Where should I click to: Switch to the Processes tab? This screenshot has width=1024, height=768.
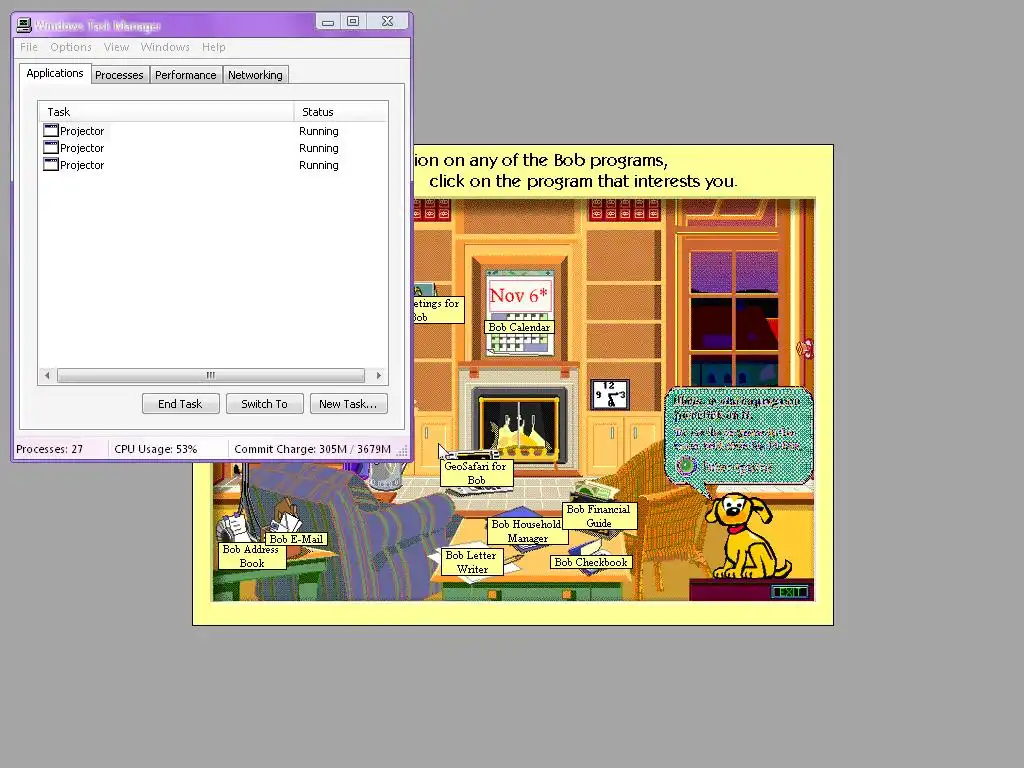tap(119, 75)
